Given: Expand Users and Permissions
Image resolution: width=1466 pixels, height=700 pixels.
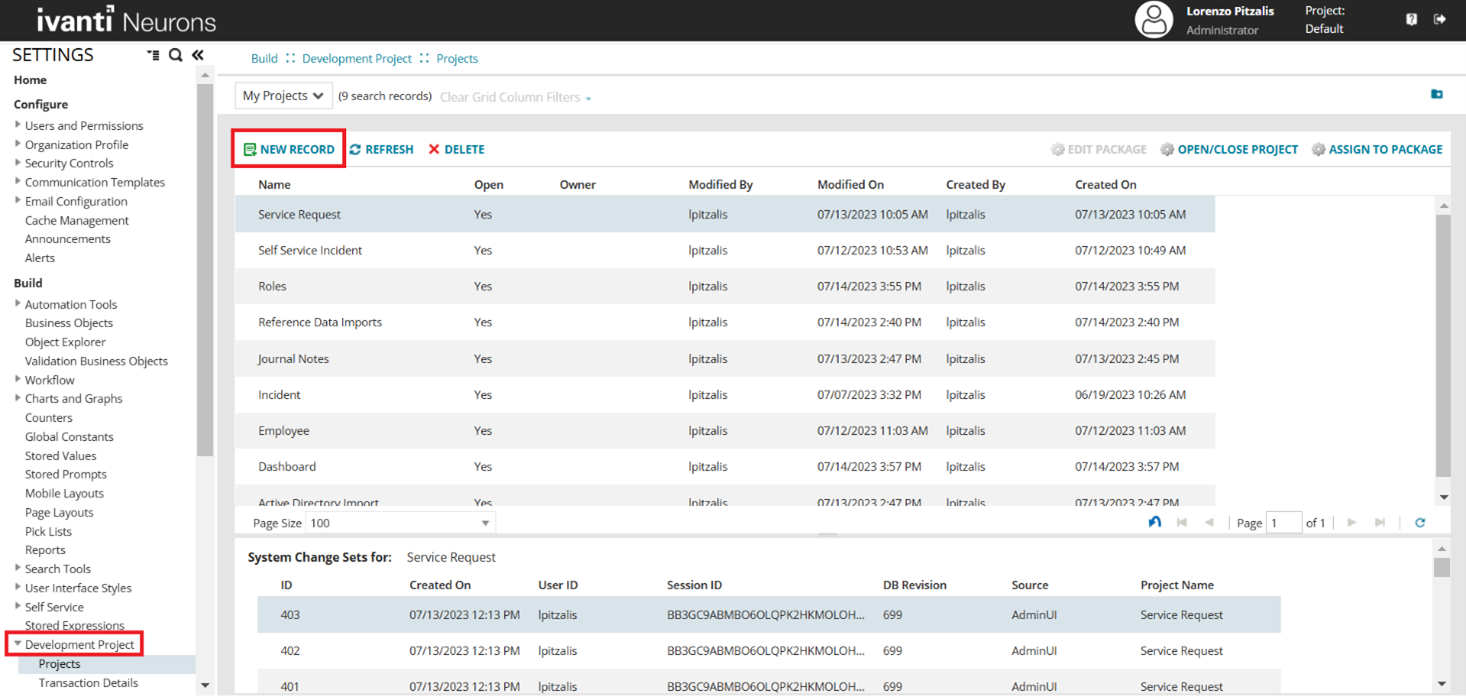Looking at the screenshot, I should 18,125.
